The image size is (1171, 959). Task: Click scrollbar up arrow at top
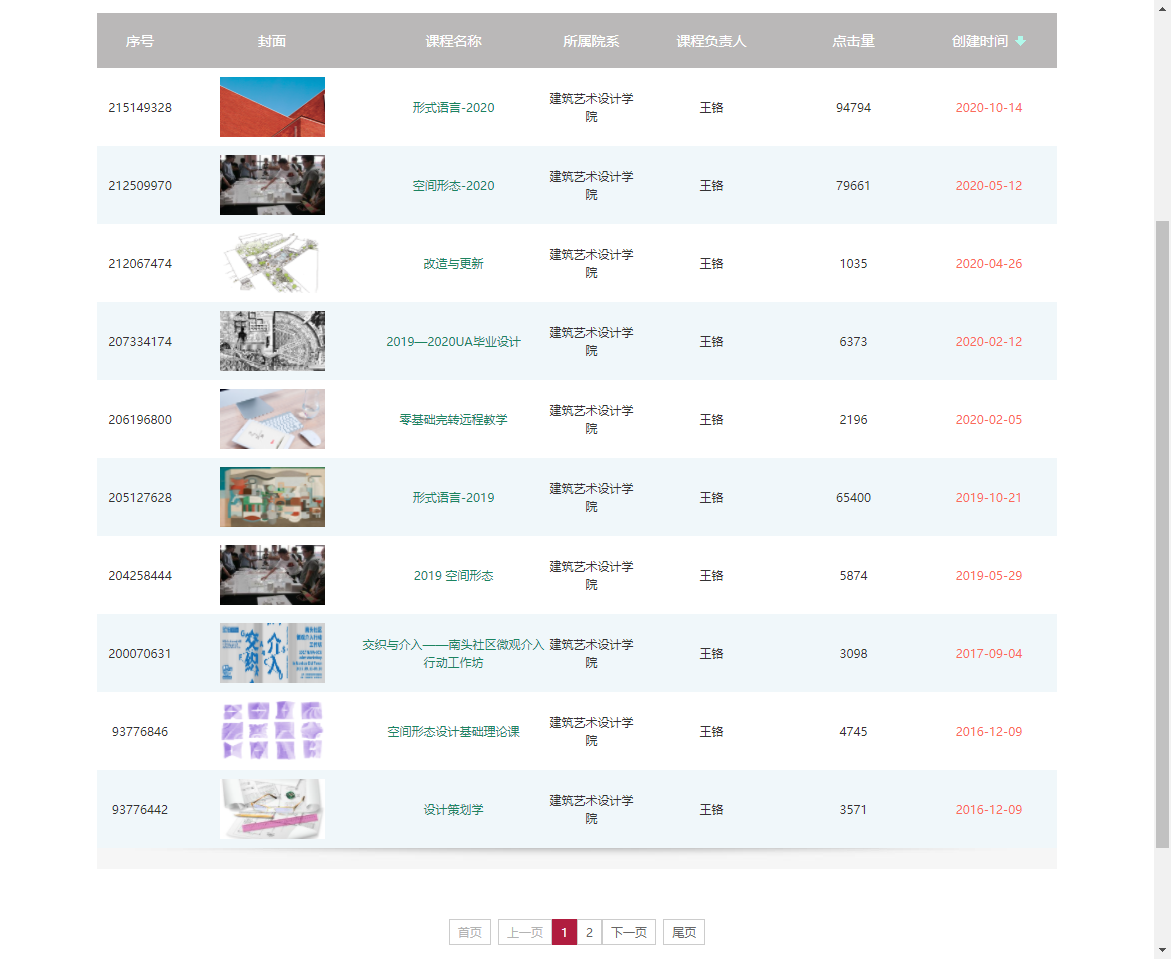[1162, 7]
